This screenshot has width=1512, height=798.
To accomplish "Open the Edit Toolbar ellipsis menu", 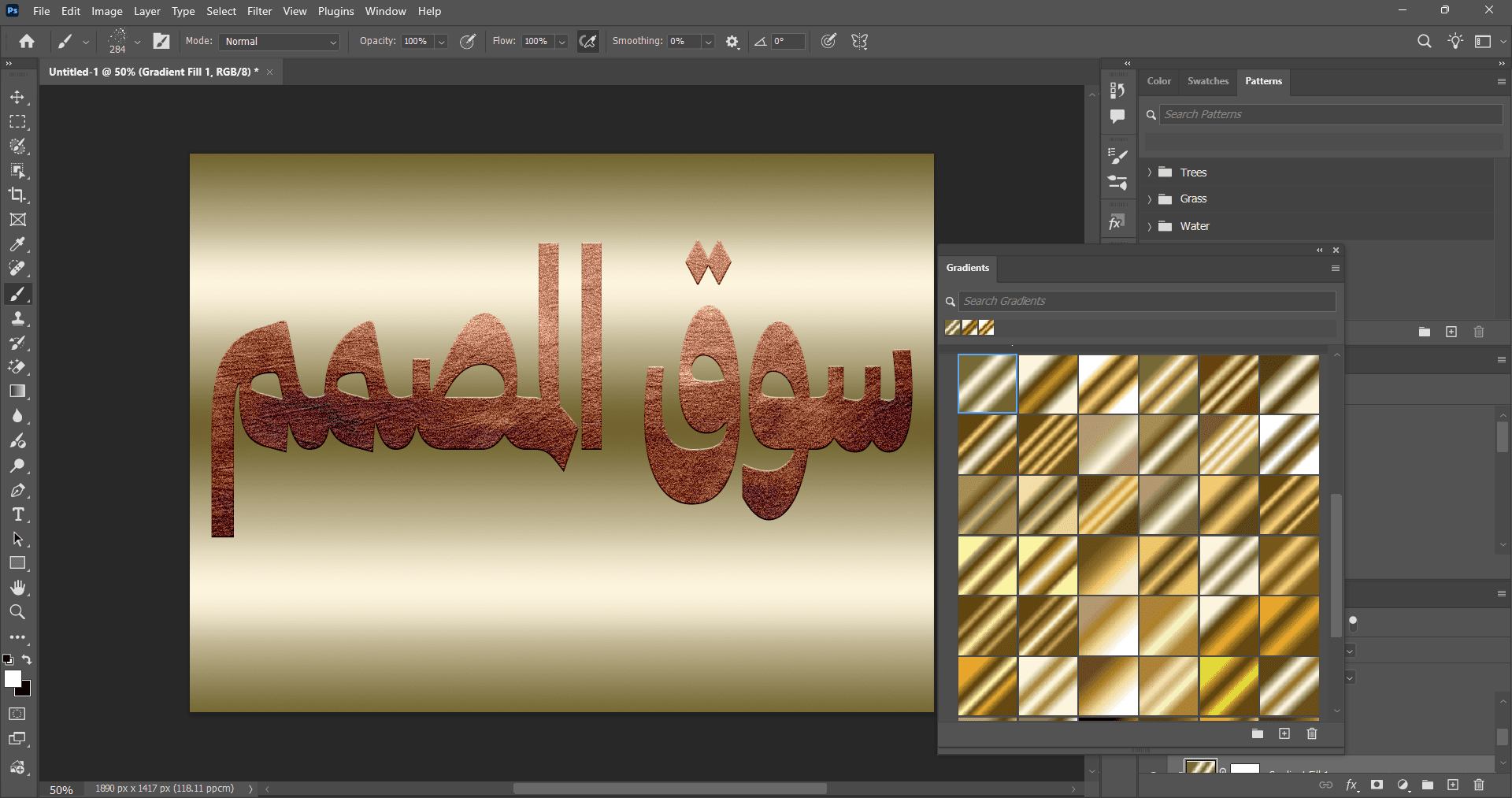I will click(17, 637).
